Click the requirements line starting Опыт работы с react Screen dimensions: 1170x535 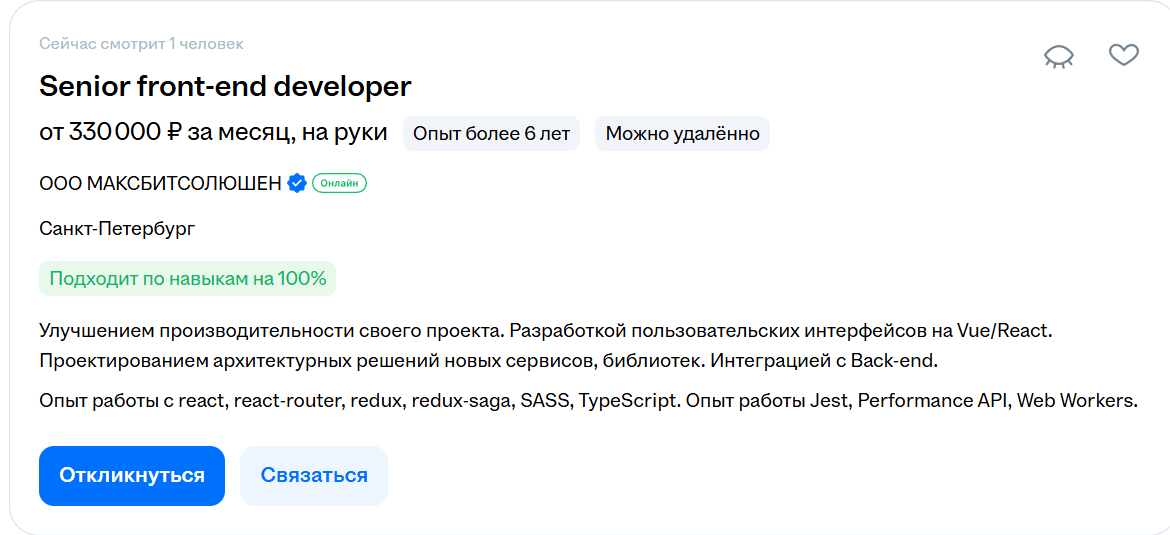coord(588,401)
